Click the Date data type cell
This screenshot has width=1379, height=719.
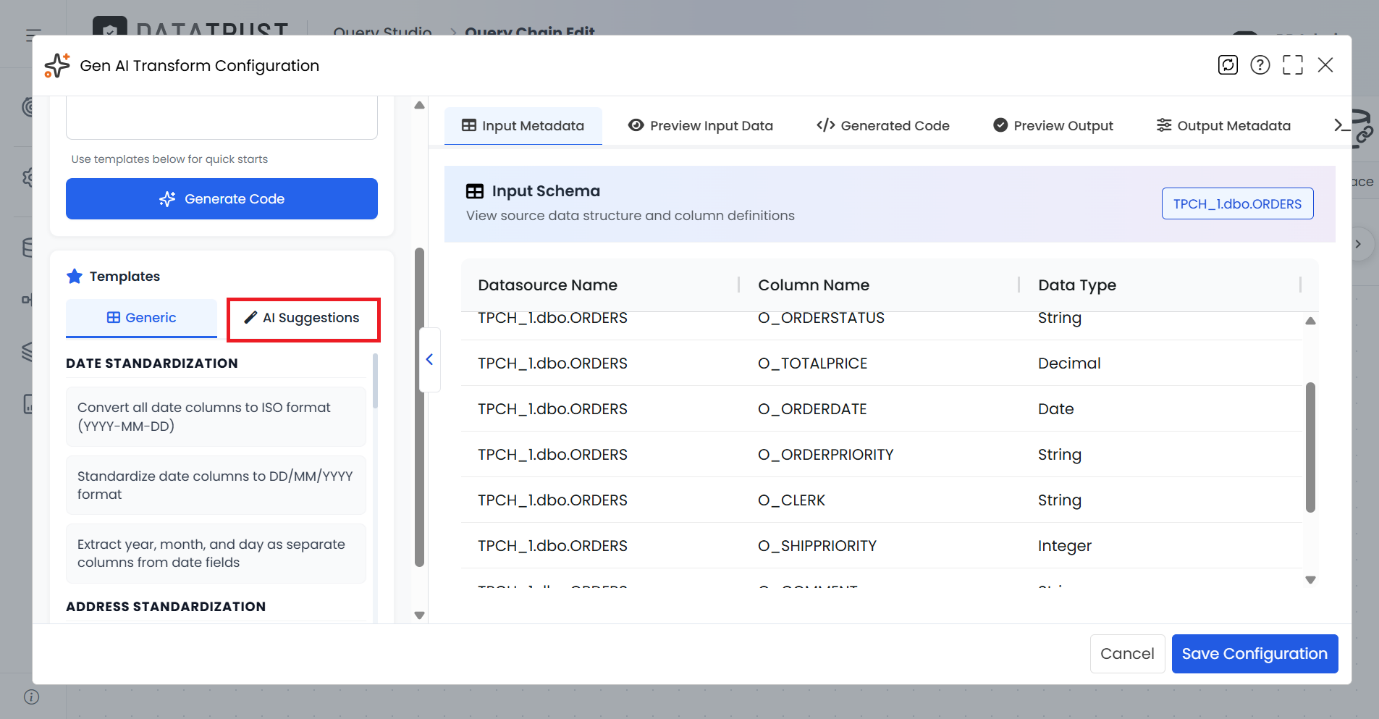point(1056,409)
